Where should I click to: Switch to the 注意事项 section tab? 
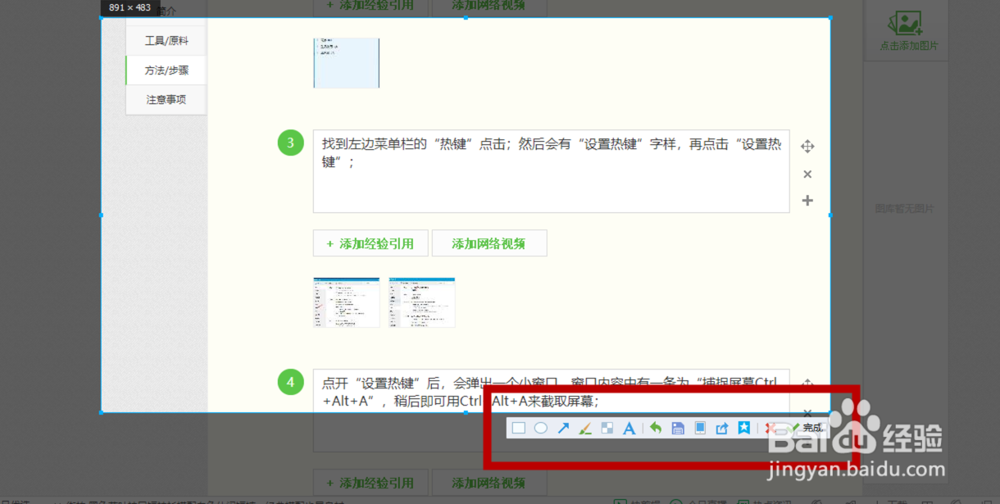coord(166,100)
